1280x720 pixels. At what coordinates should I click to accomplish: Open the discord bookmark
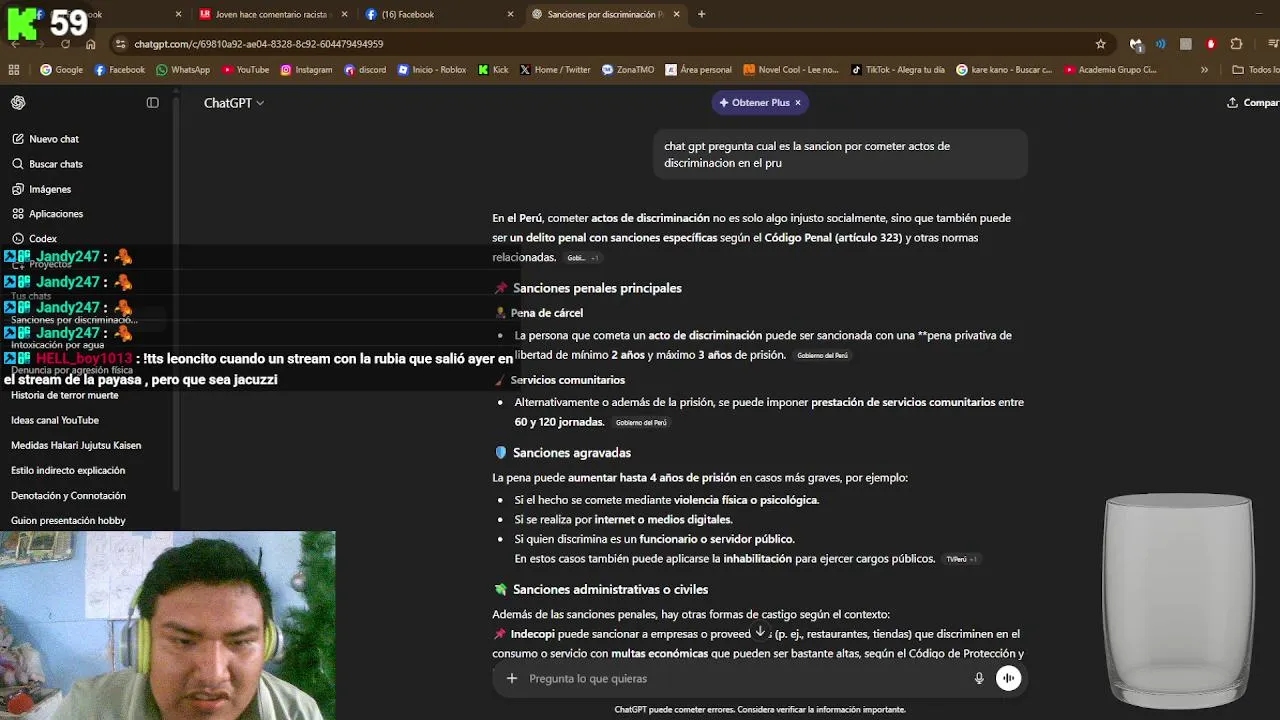[365, 70]
